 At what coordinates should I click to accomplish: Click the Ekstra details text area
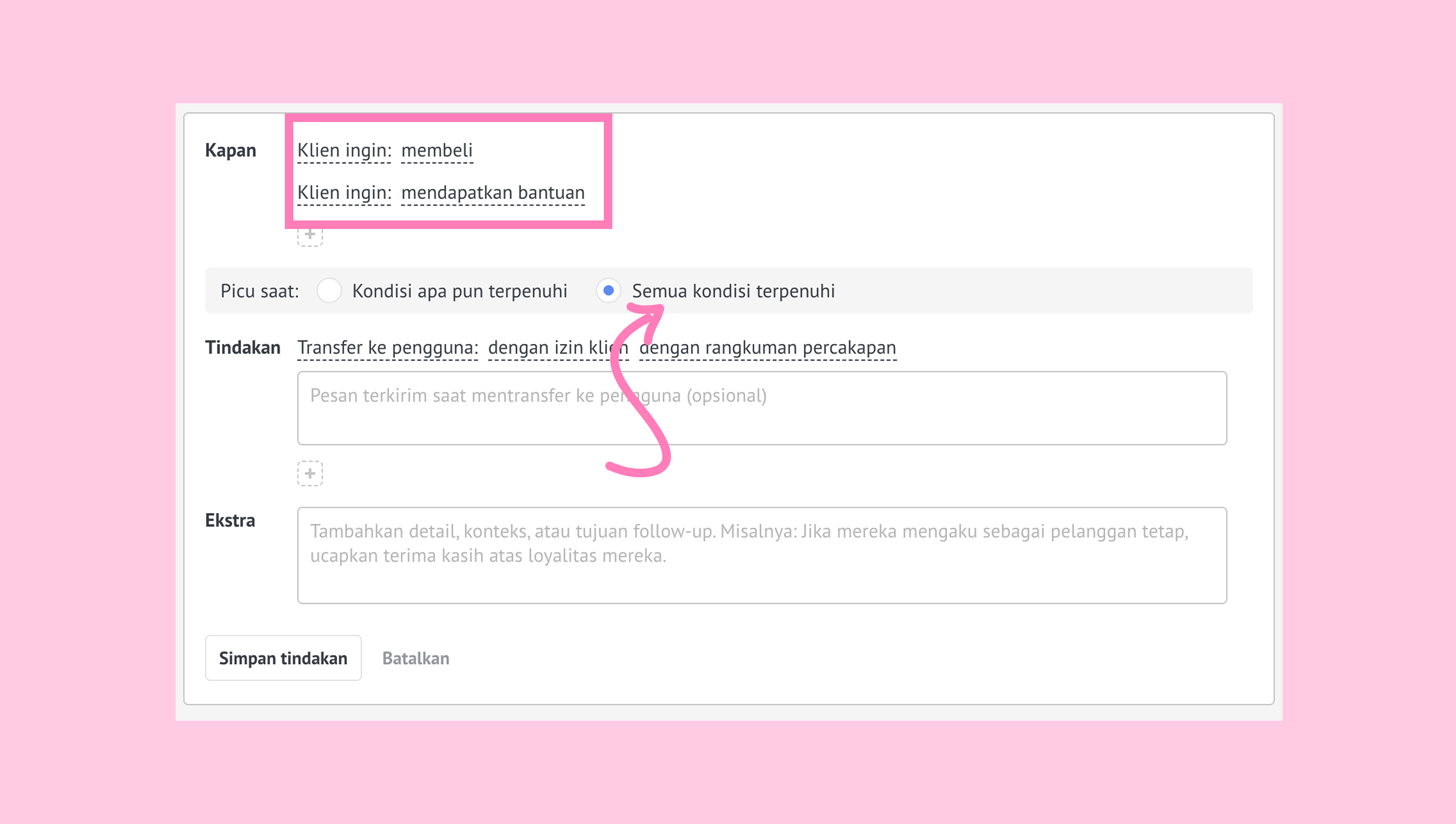(x=761, y=555)
